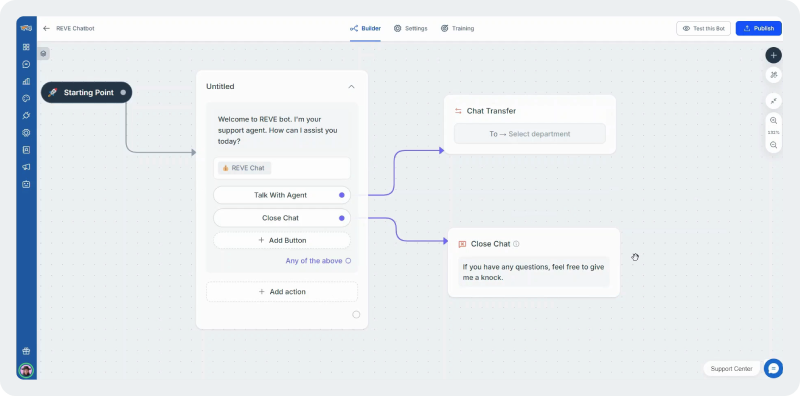Viewport: 800px width, 396px height.
Task: Click the small layers icon on canvas corner
Action: pyautogui.click(x=43, y=53)
